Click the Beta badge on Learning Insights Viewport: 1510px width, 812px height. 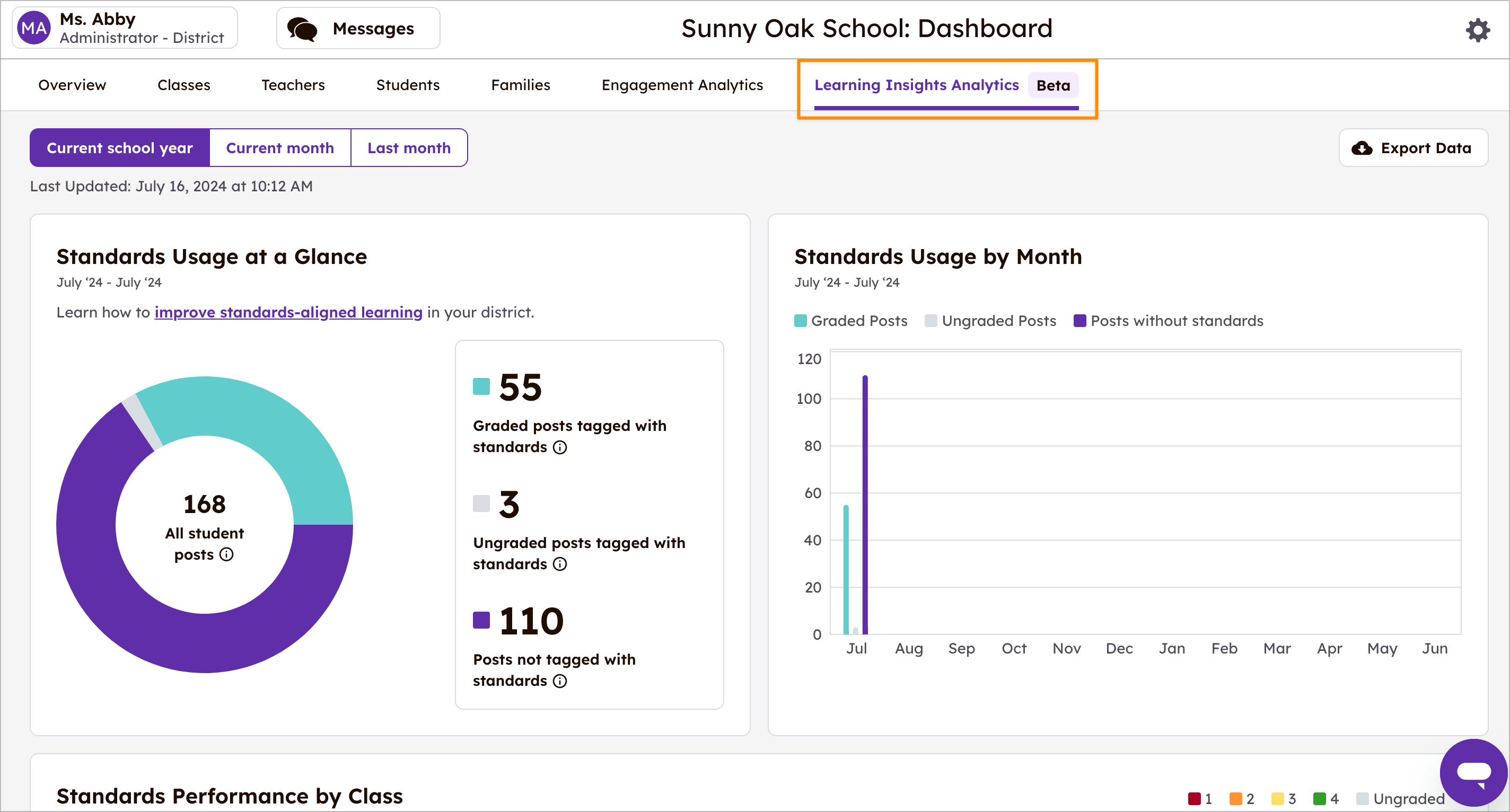(1054, 85)
